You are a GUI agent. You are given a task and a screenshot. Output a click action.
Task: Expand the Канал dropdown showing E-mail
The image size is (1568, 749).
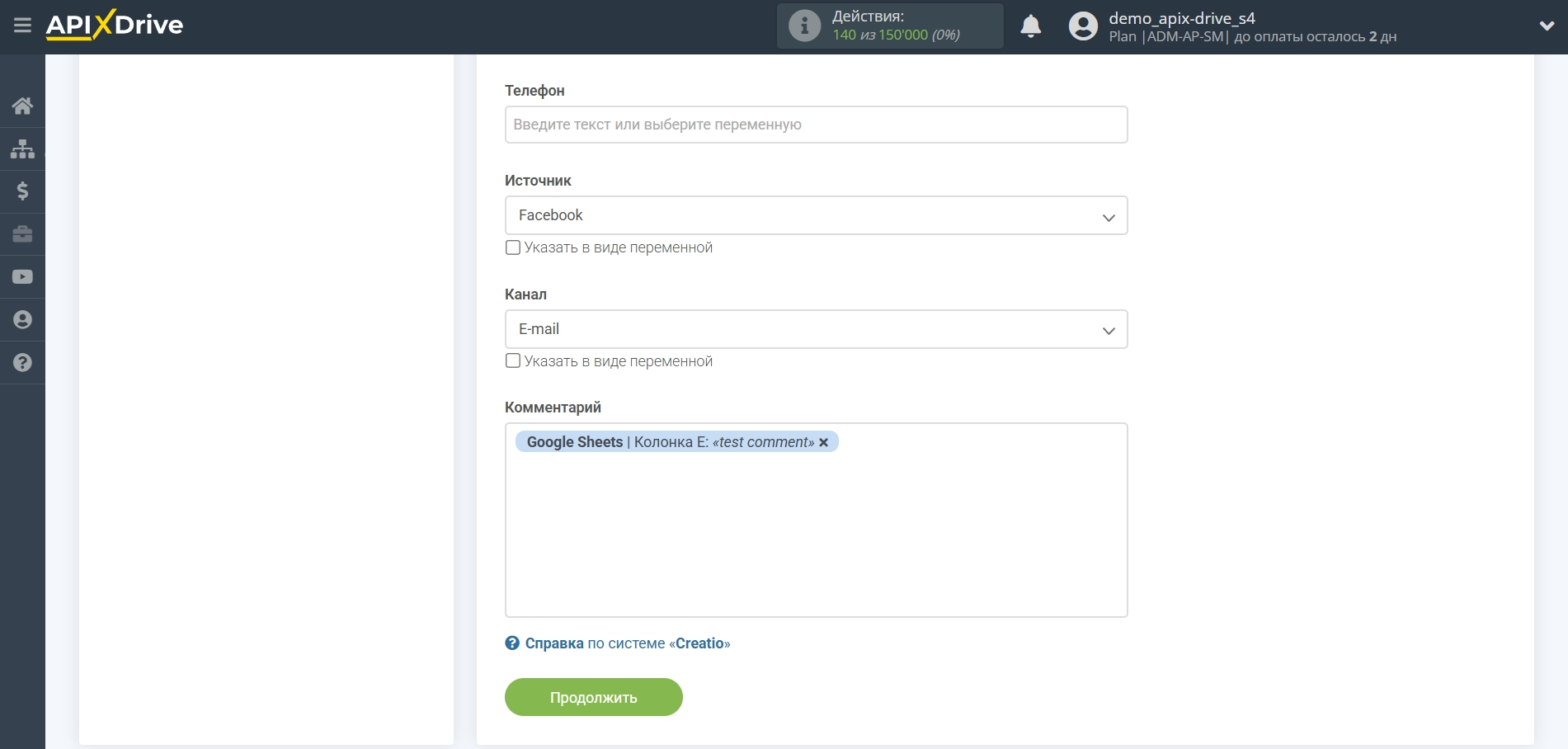[x=816, y=329]
